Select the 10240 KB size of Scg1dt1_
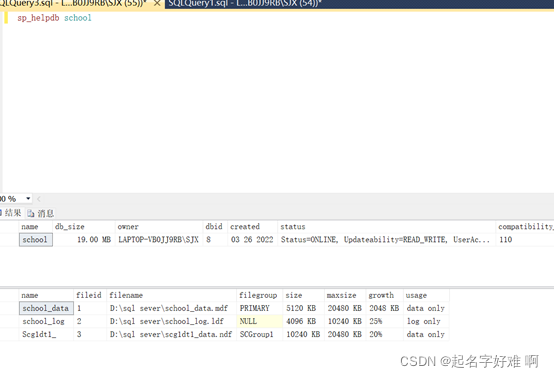Screen dimensions: 554x378 pyautogui.click(x=303, y=334)
